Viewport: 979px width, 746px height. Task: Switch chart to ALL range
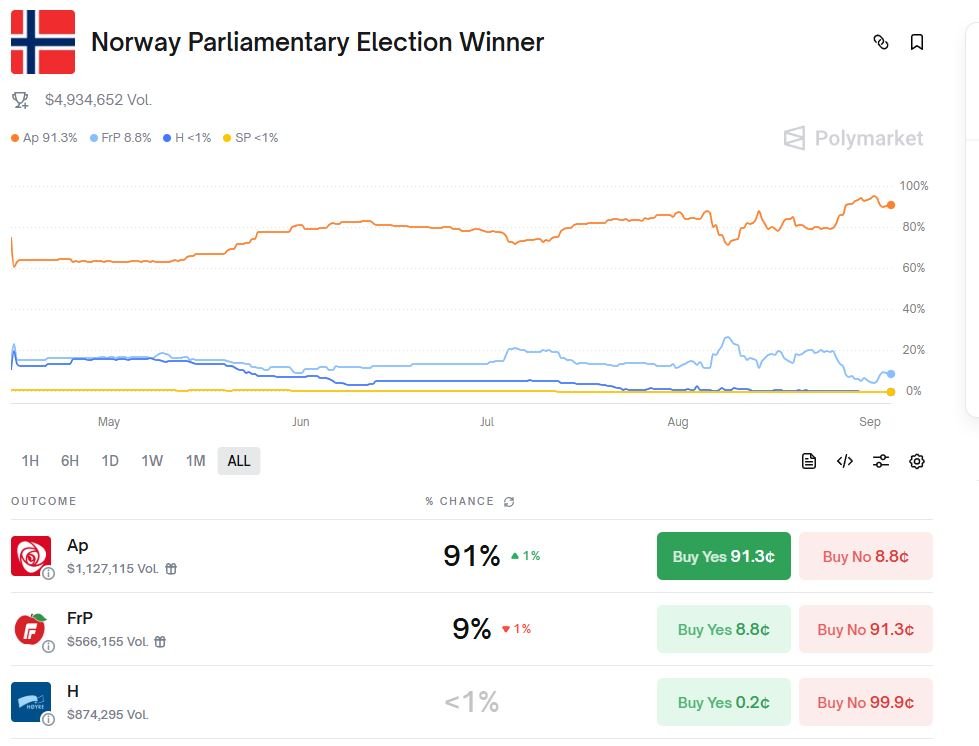tap(239, 461)
